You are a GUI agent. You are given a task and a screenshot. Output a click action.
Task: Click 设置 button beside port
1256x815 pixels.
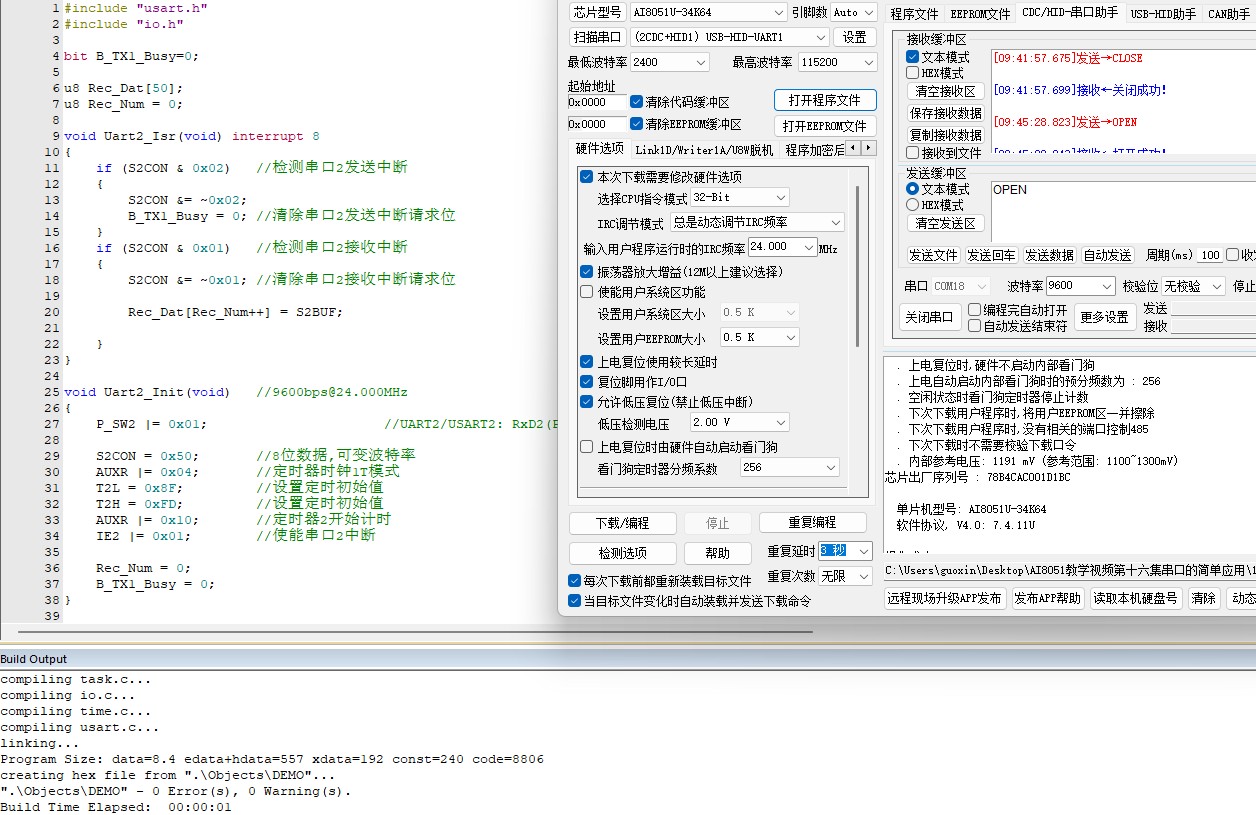[855, 37]
